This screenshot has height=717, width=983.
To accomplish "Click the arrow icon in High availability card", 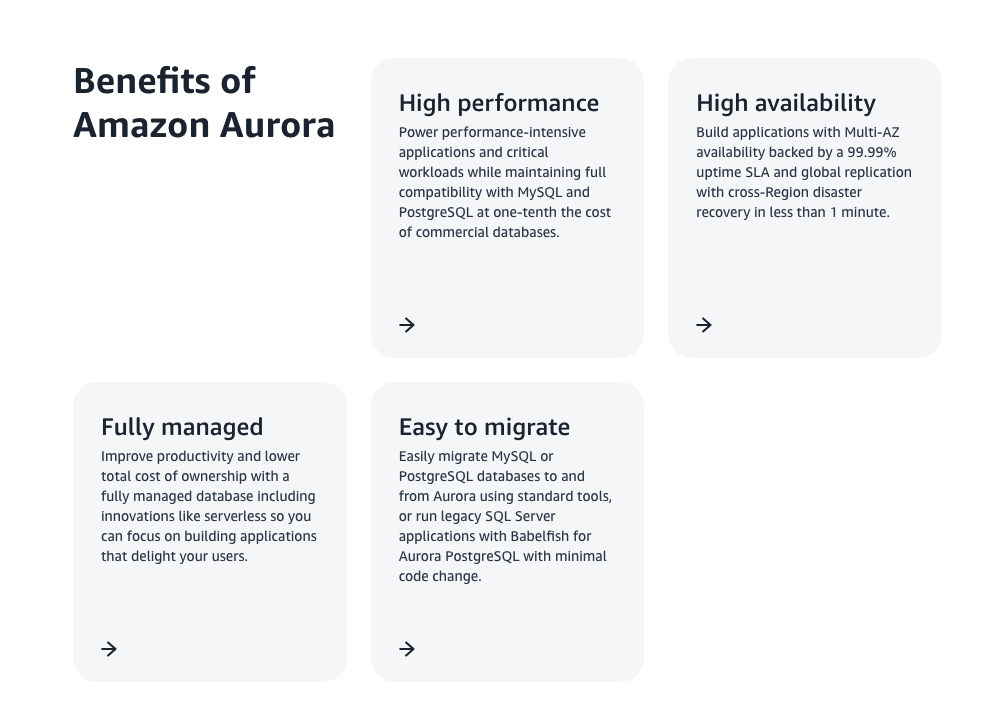I will (704, 325).
